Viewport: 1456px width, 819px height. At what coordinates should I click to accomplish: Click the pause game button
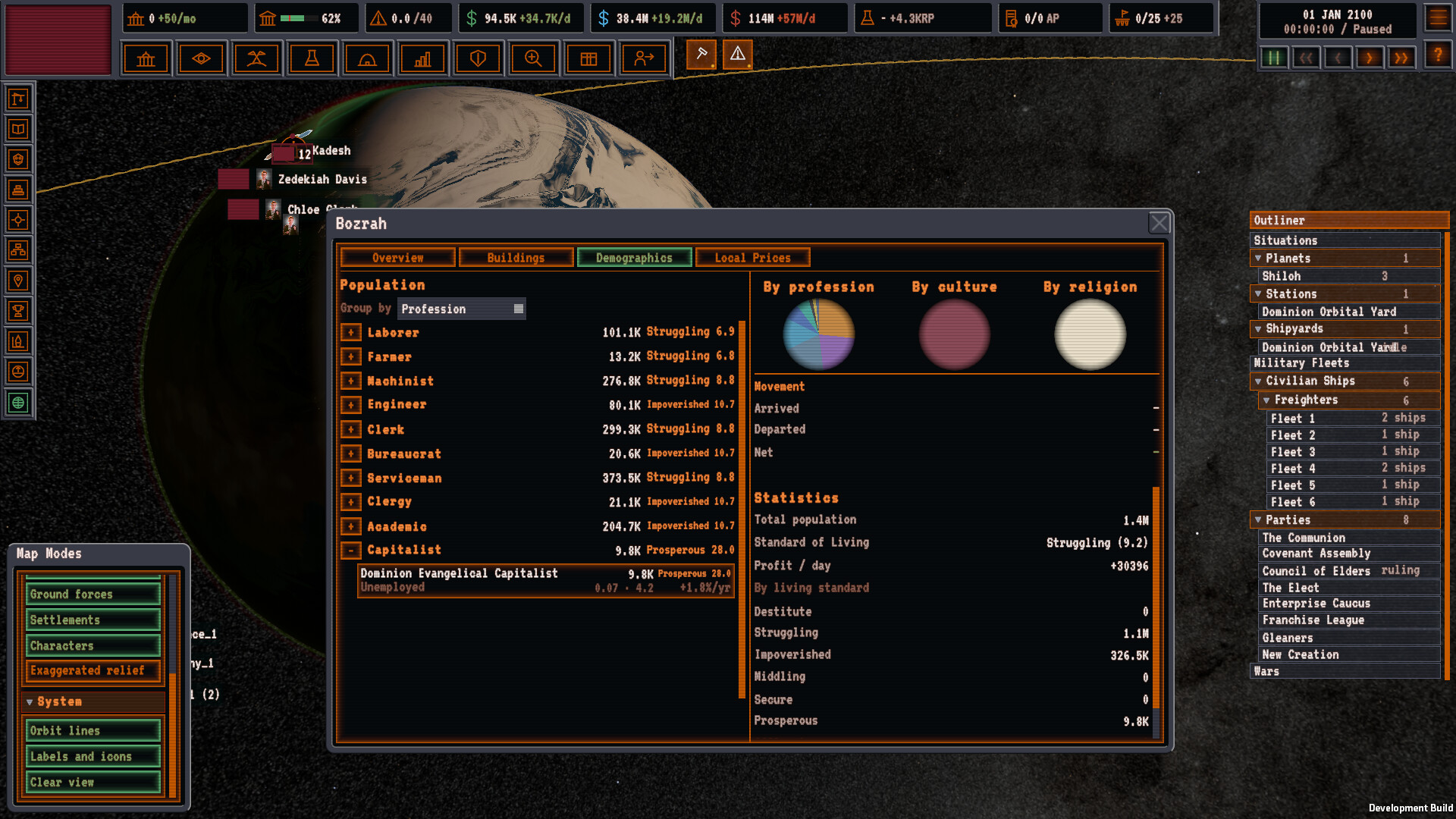pyautogui.click(x=1274, y=58)
